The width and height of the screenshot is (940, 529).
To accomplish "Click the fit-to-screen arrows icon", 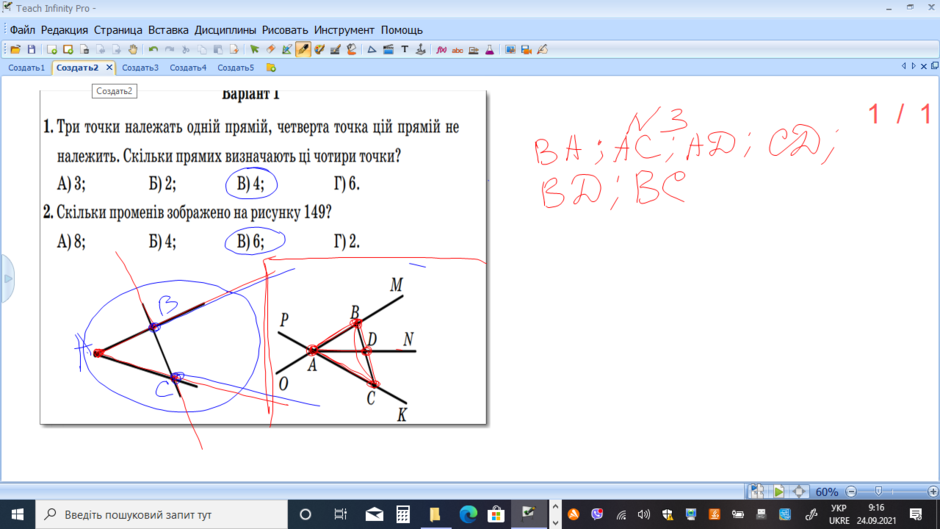I will pos(799,491).
